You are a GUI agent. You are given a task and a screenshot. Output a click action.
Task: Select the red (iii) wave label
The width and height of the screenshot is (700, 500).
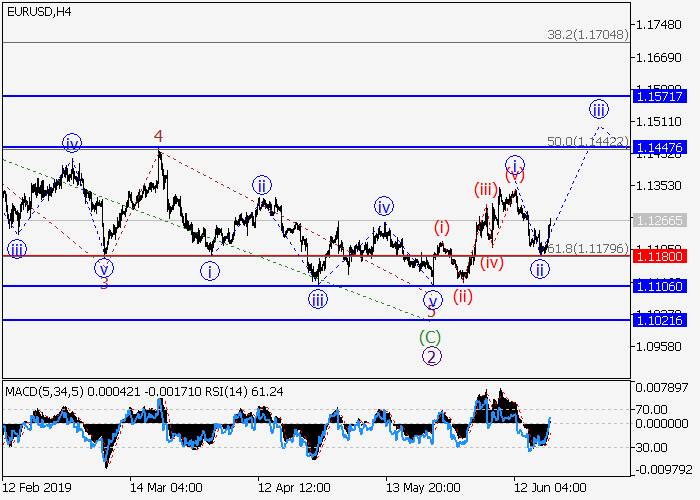(487, 189)
